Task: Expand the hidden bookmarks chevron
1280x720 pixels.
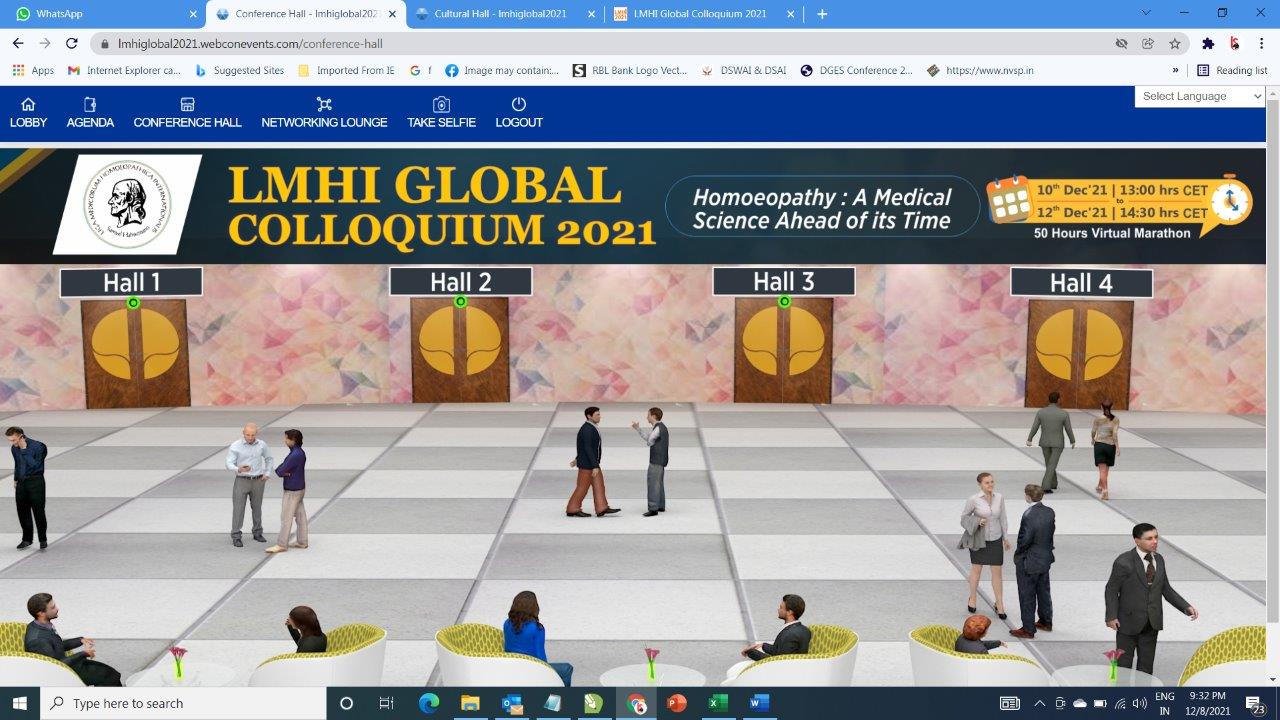Action: (1175, 70)
